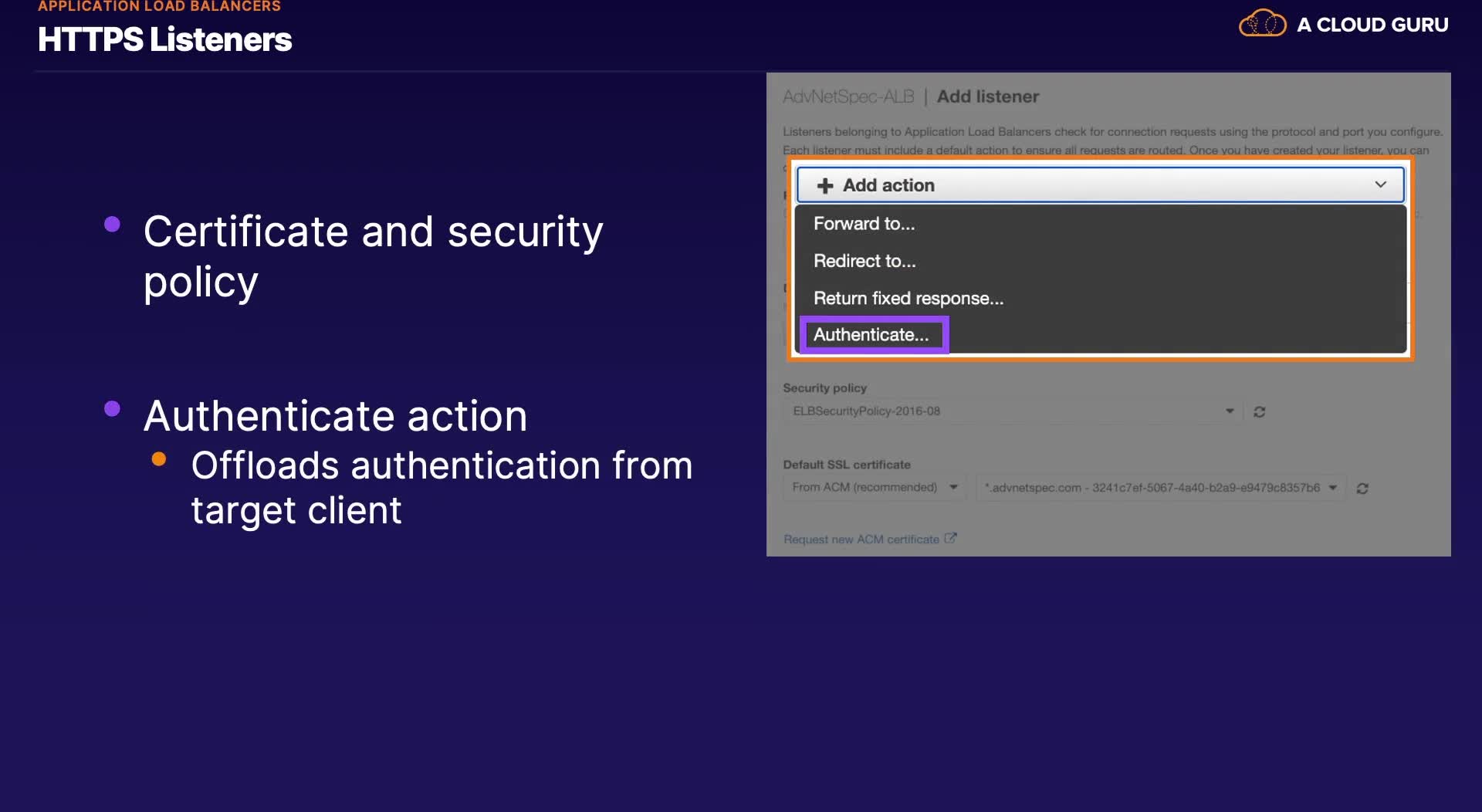The width and height of the screenshot is (1482, 812).
Task: Expand Add action dropdown chevron
Action: (1380, 185)
